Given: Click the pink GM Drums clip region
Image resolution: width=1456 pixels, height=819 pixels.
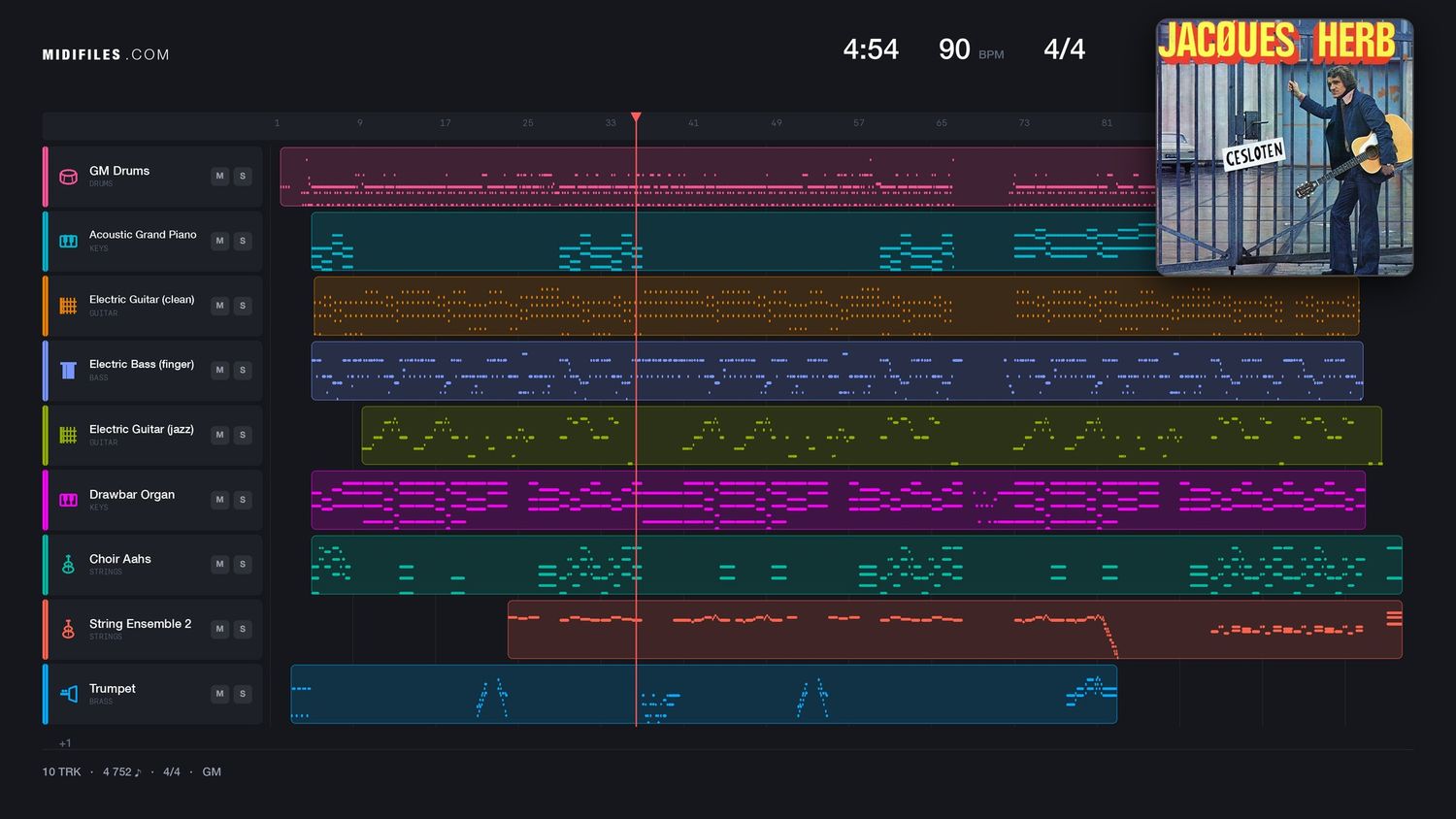Looking at the screenshot, I should (718, 177).
